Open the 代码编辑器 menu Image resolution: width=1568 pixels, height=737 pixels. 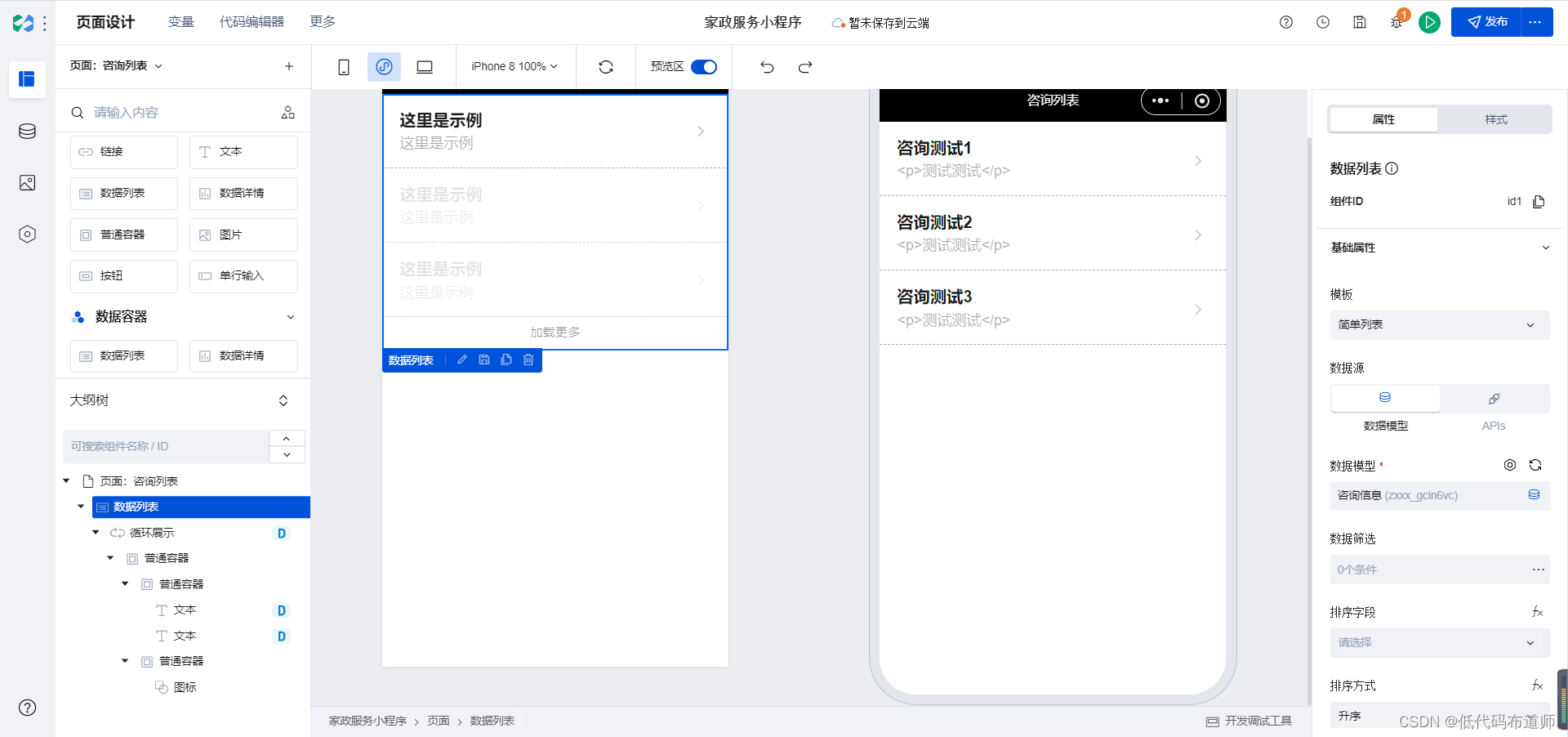(x=252, y=22)
